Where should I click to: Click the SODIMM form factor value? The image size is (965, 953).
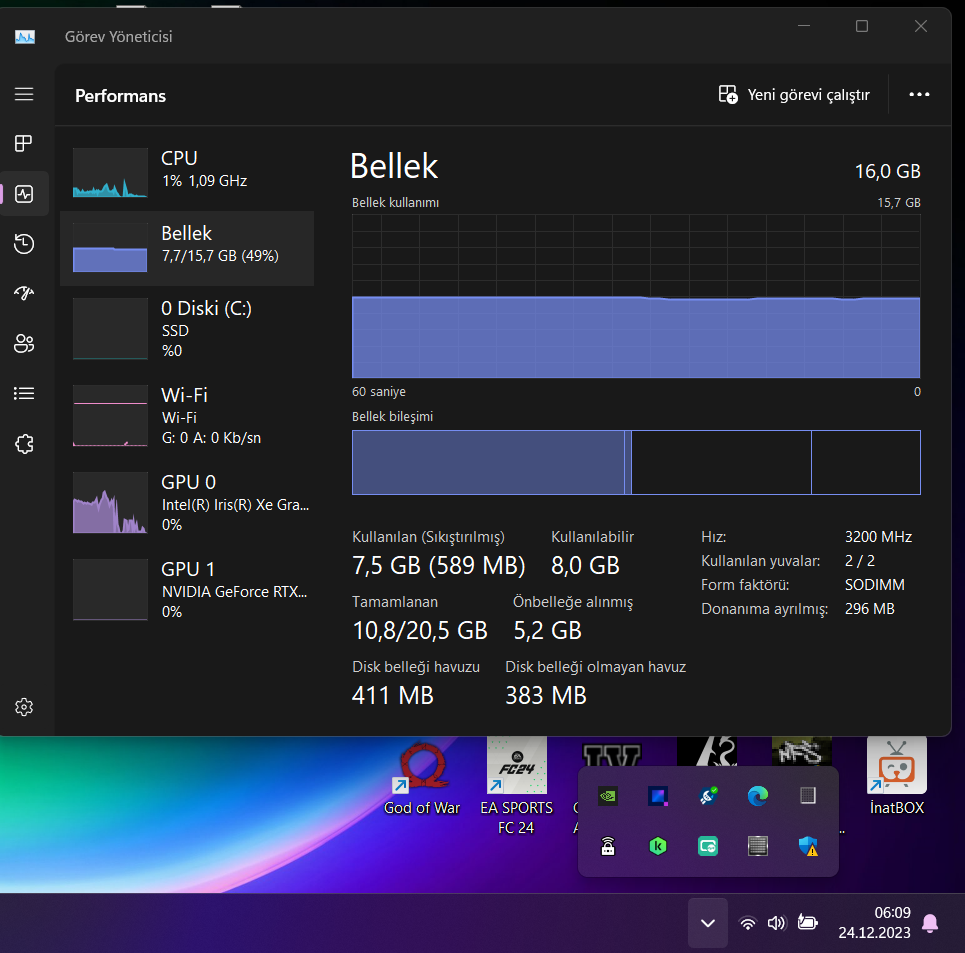click(x=875, y=585)
